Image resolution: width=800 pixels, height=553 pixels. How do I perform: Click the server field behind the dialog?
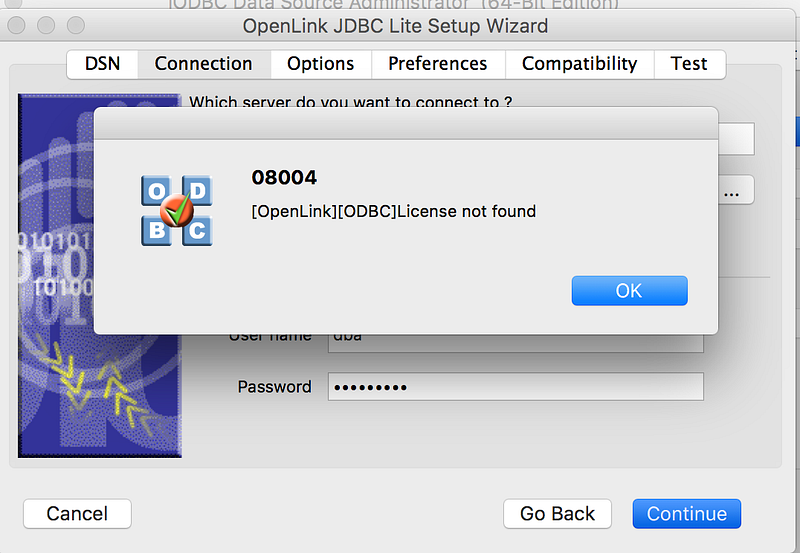[x=736, y=139]
